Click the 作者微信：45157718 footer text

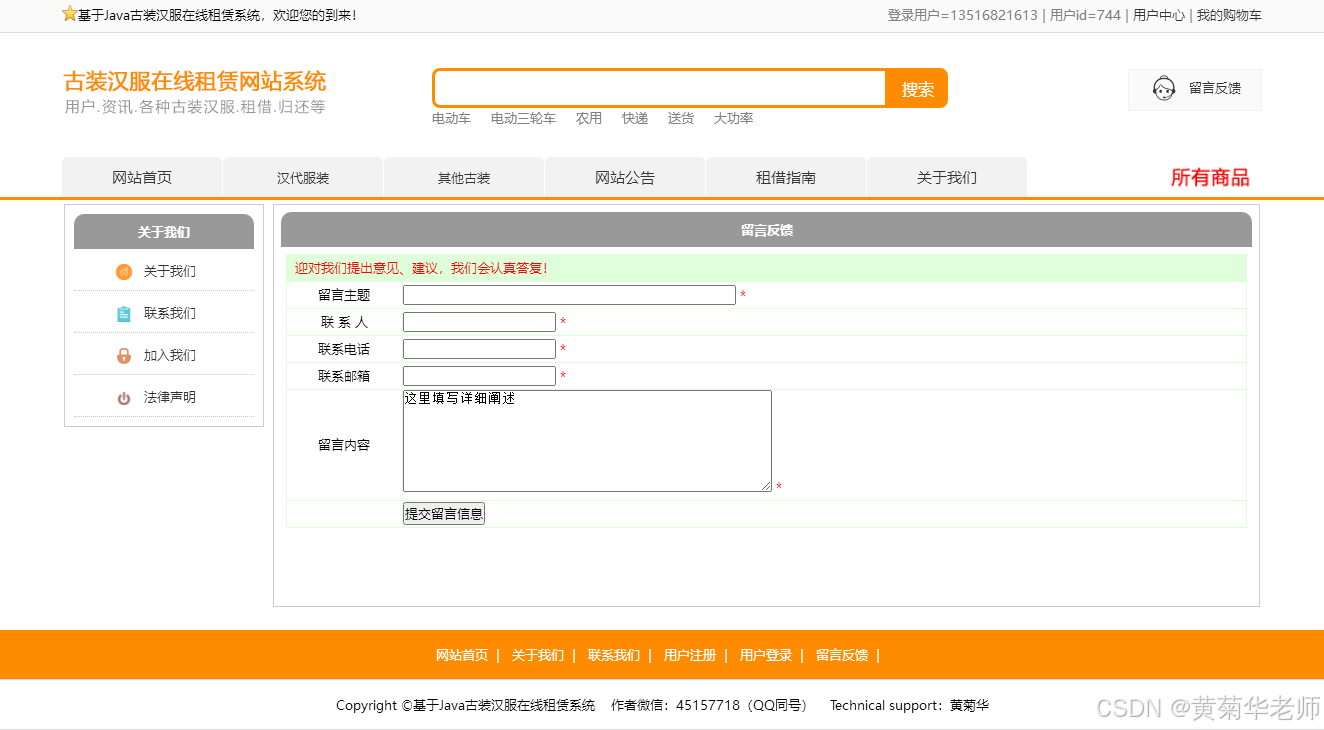(710, 706)
